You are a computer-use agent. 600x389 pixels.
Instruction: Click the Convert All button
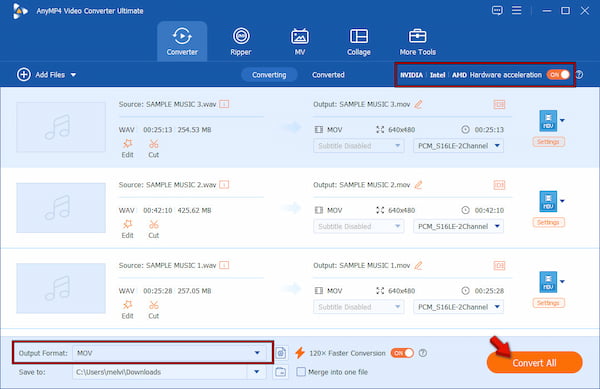[535, 363]
